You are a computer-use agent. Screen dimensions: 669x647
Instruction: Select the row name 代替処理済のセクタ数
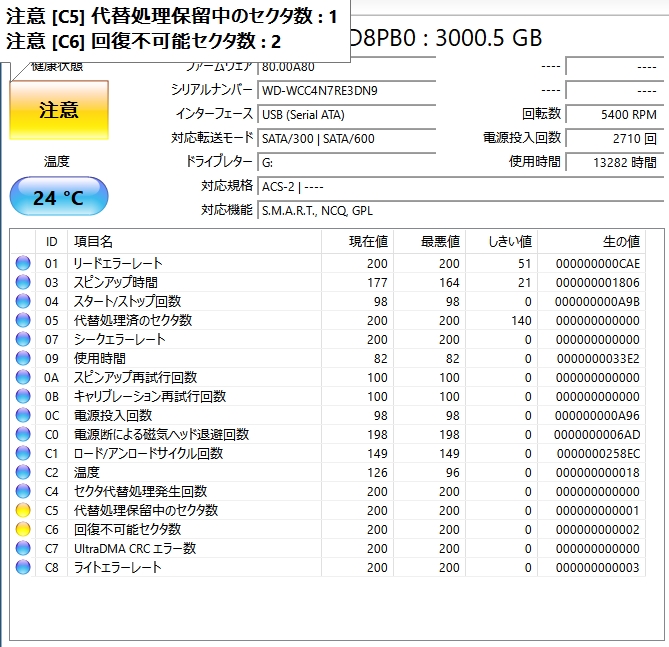coord(133,320)
